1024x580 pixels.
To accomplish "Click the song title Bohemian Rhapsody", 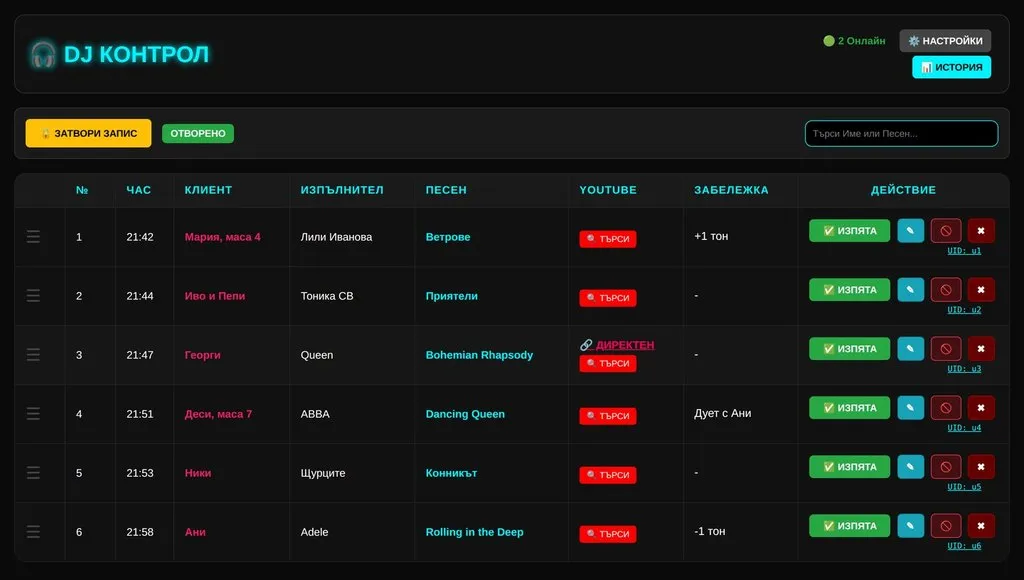I will tap(479, 355).
